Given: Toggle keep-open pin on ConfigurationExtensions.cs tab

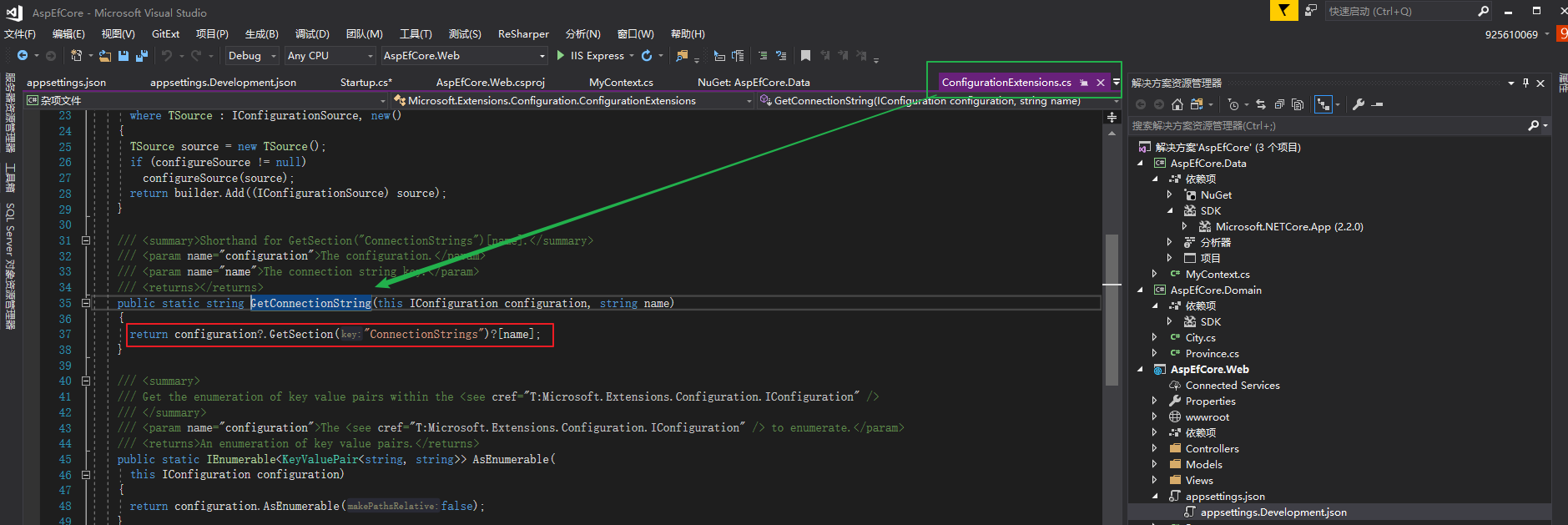Looking at the screenshot, I should tap(1084, 83).
